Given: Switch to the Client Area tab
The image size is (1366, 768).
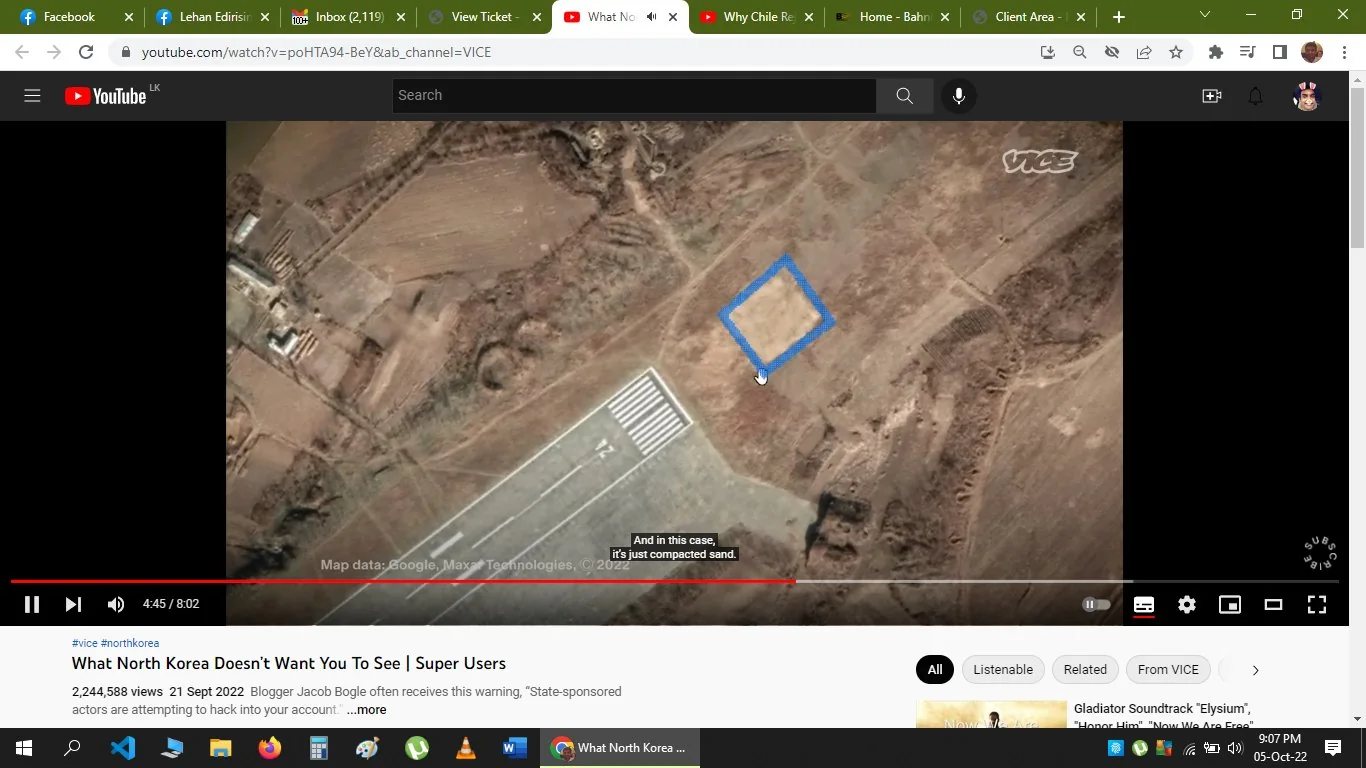Looking at the screenshot, I should pos(1029,17).
